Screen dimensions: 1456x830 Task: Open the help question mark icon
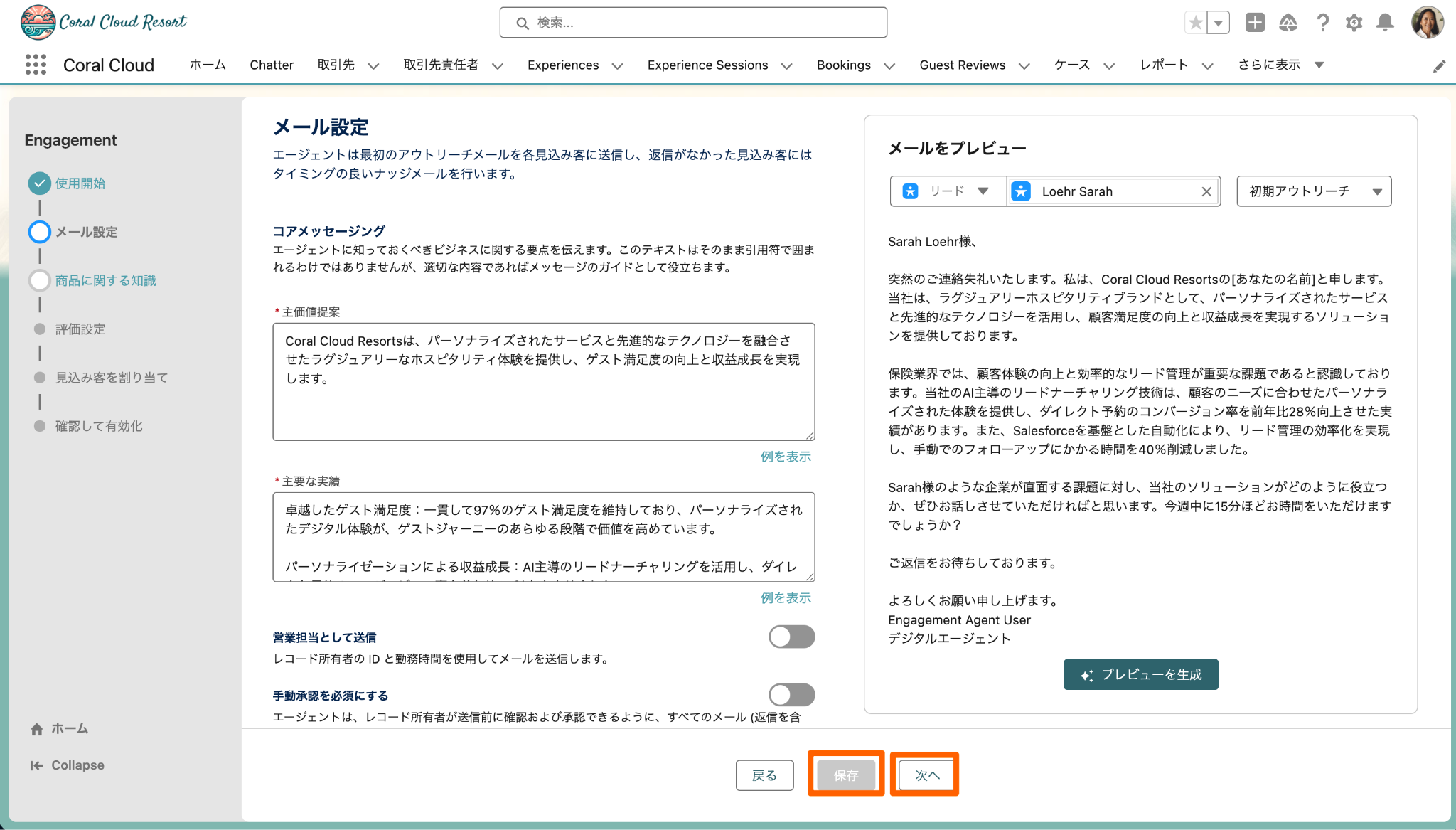point(1322,23)
